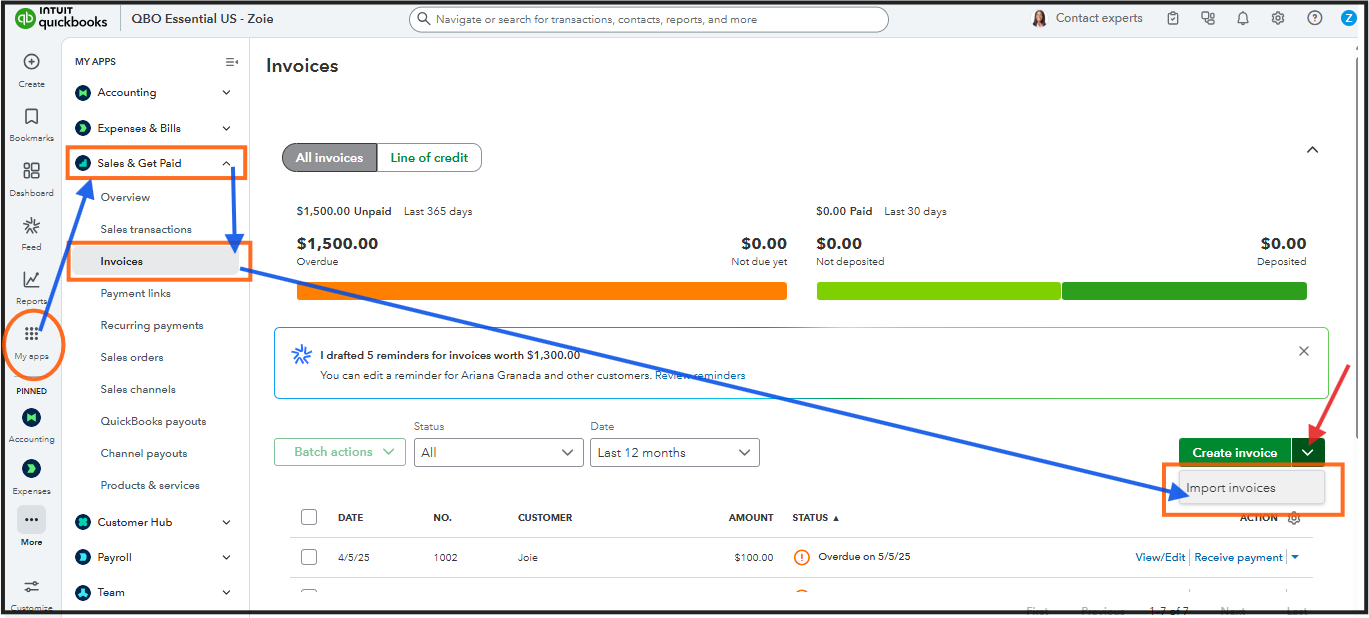
Task: Open Sales transactions in the left menu
Action: pos(146,229)
